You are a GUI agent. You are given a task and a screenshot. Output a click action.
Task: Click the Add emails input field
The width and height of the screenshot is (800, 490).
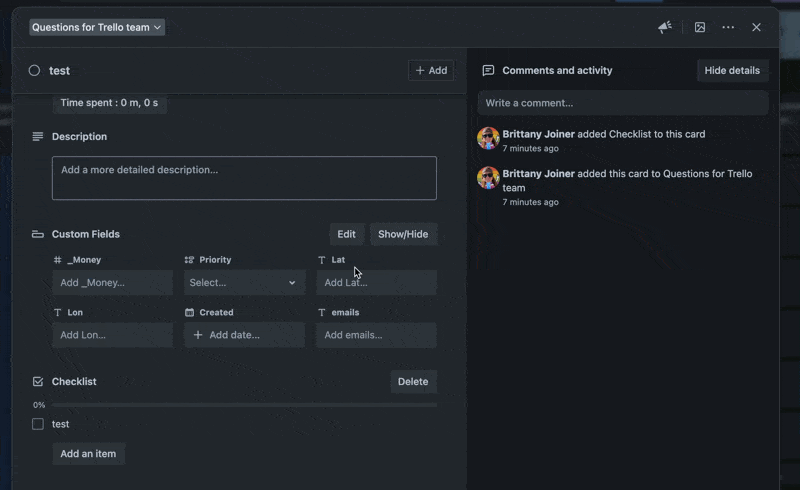376,335
